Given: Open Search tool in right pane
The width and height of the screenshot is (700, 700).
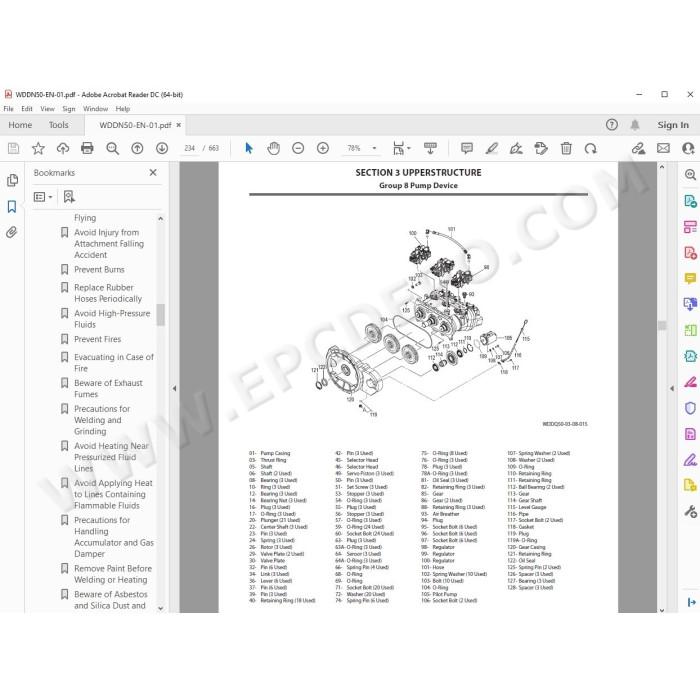Looking at the screenshot, I should (x=690, y=175).
